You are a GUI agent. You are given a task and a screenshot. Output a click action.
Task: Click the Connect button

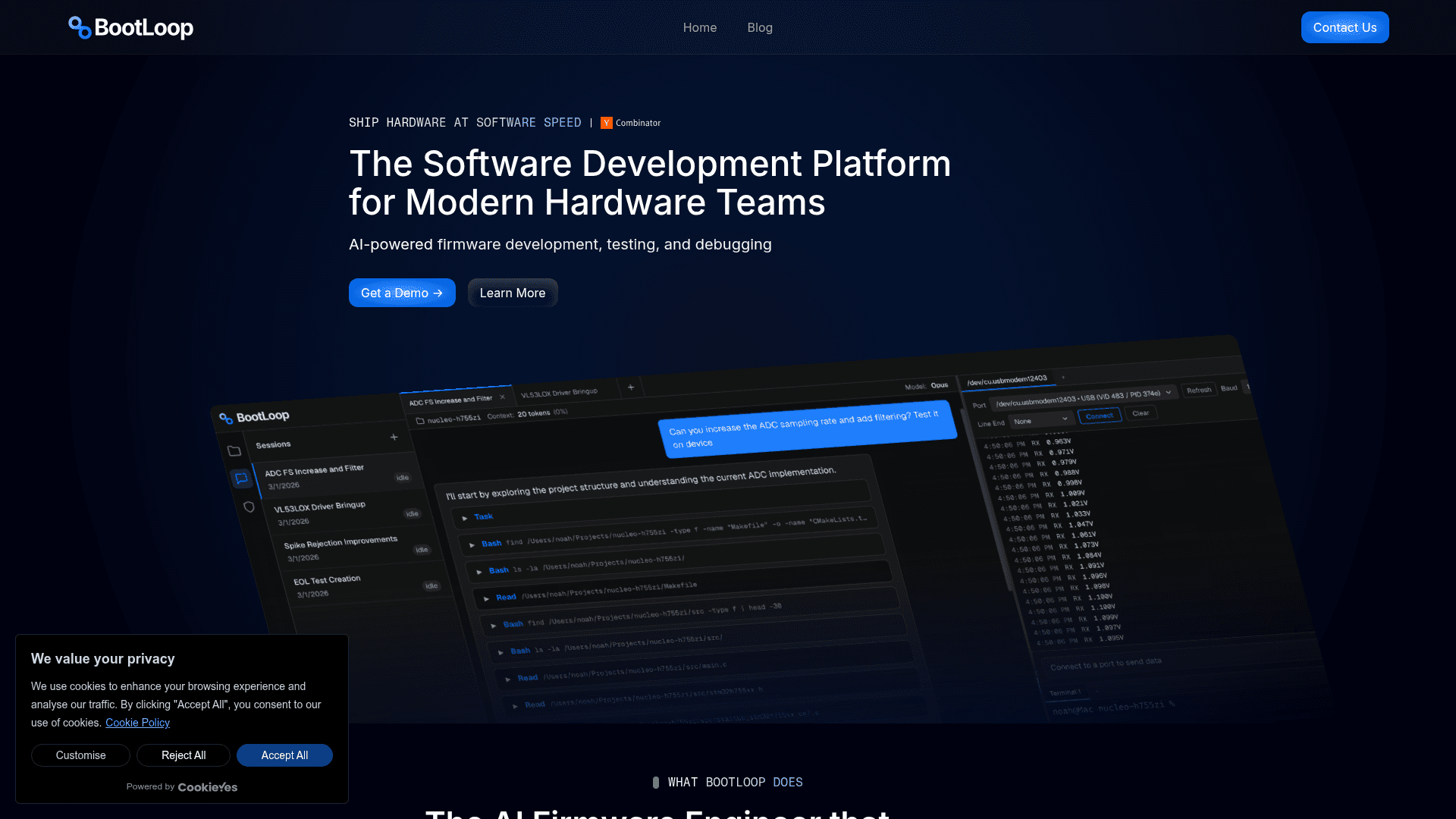tap(1099, 416)
